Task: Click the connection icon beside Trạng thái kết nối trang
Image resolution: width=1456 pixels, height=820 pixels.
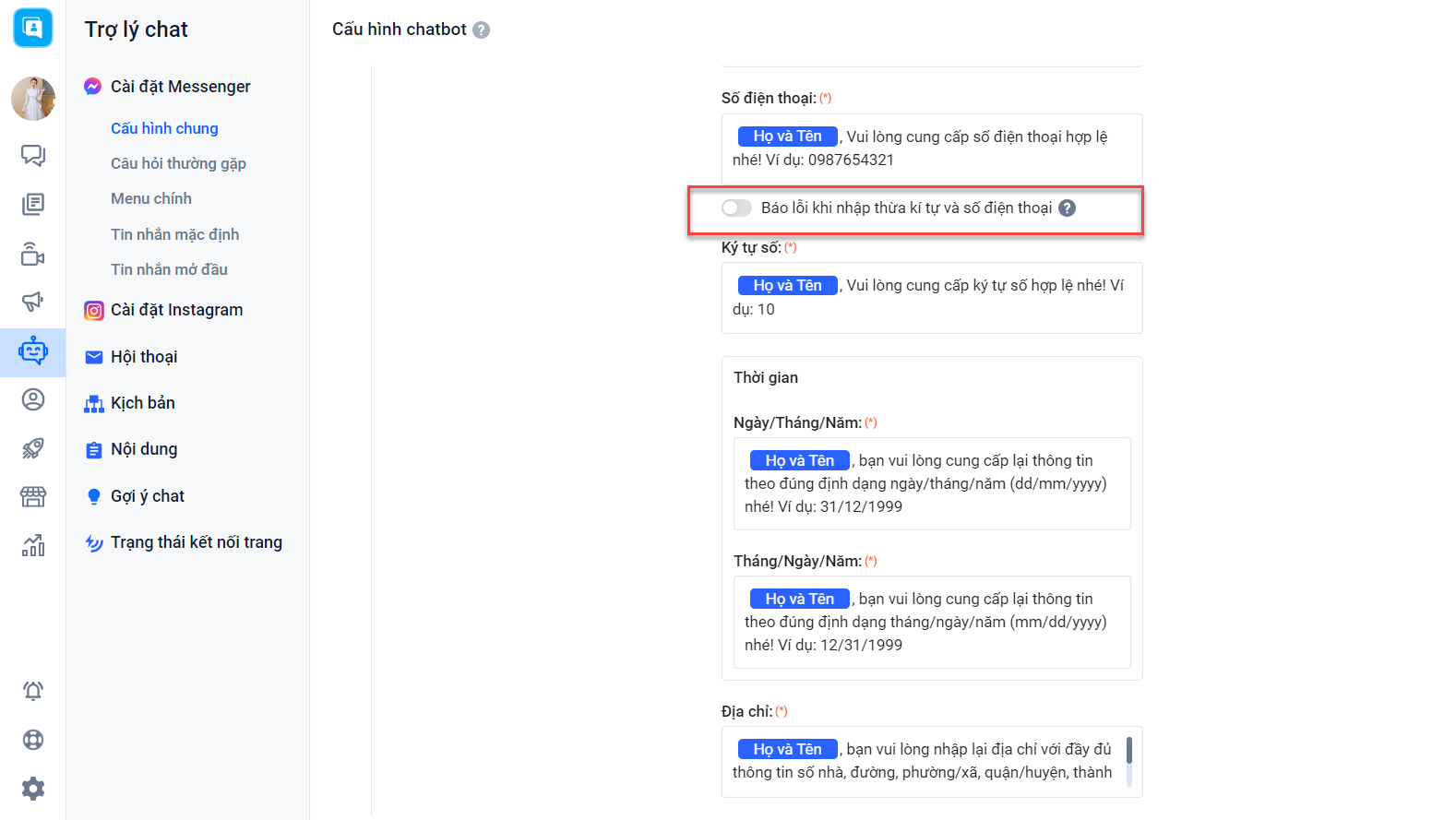Action: click(x=94, y=542)
